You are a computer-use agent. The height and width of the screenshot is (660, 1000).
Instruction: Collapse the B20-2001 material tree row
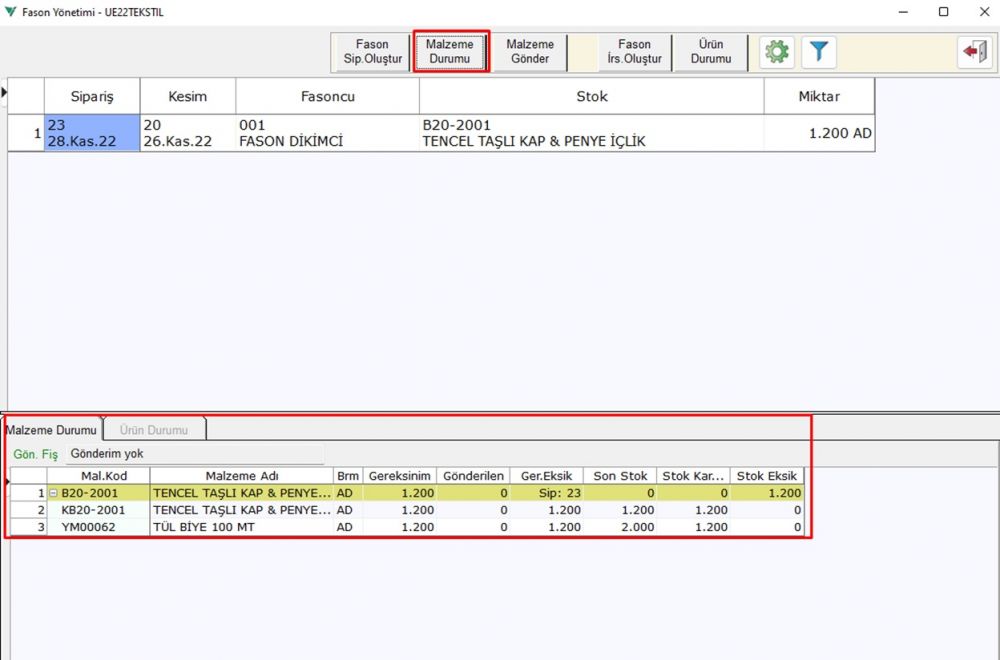coord(53,493)
